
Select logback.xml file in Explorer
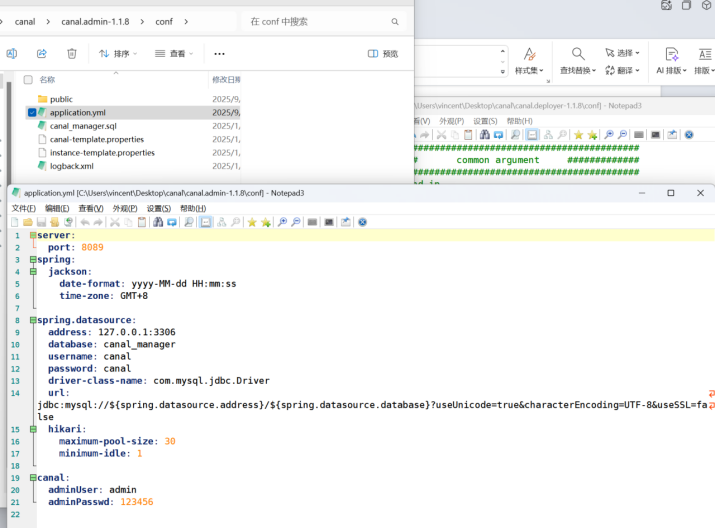[x=72, y=166]
